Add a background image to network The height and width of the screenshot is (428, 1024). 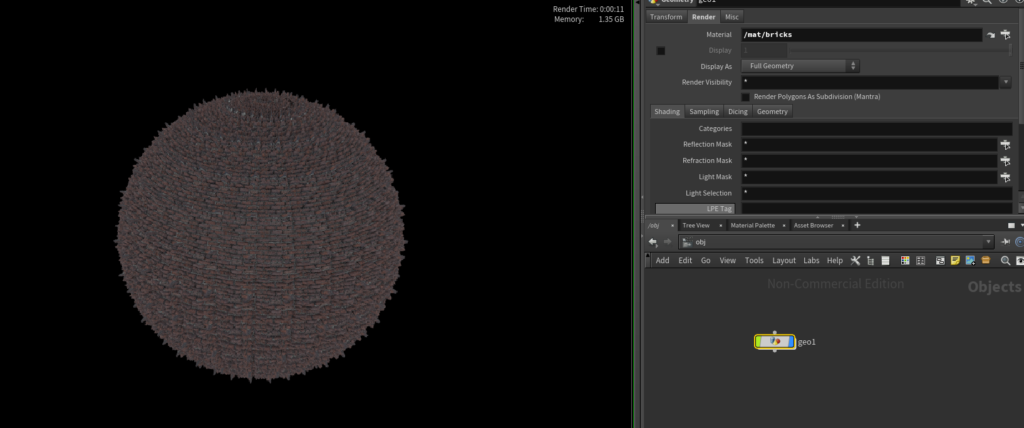point(970,260)
